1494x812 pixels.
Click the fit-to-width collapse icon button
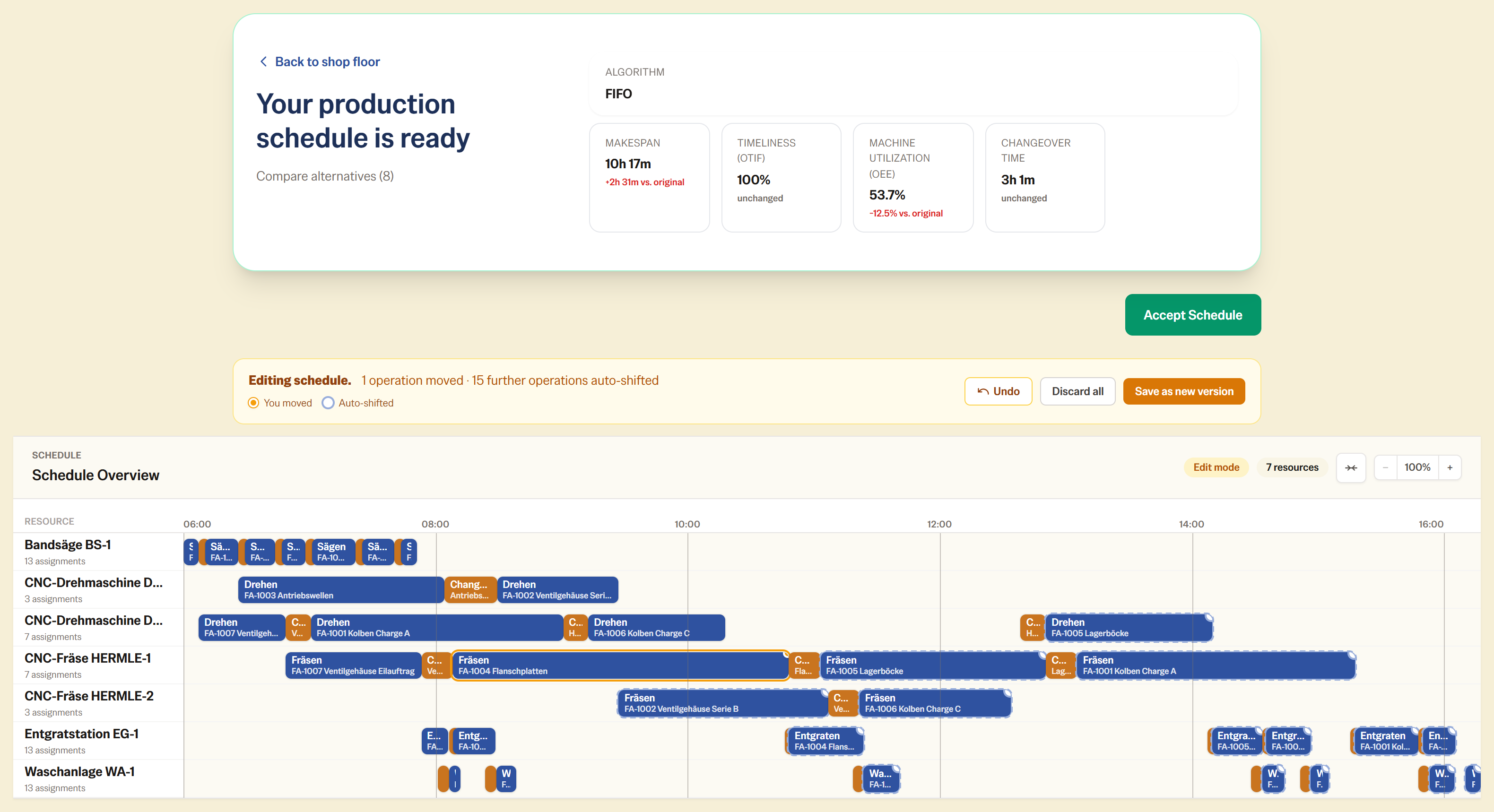pos(1351,467)
